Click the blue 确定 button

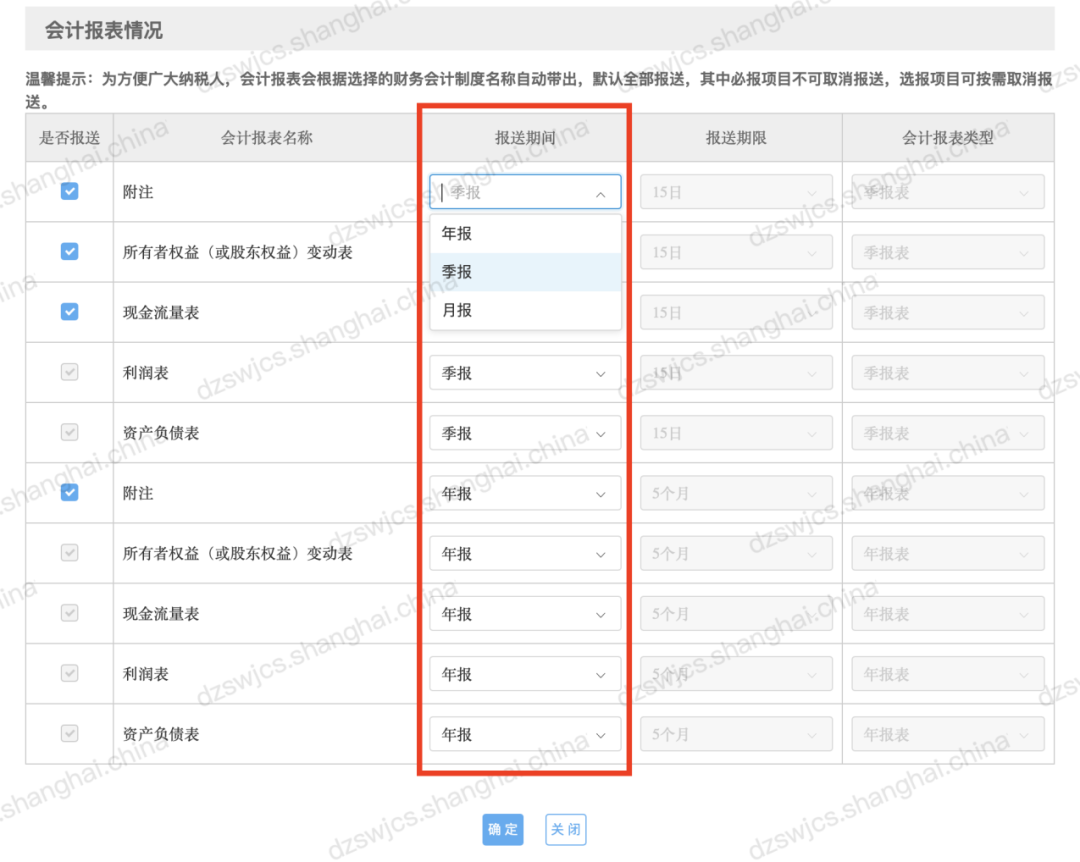pyautogui.click(x=503, y=829)
